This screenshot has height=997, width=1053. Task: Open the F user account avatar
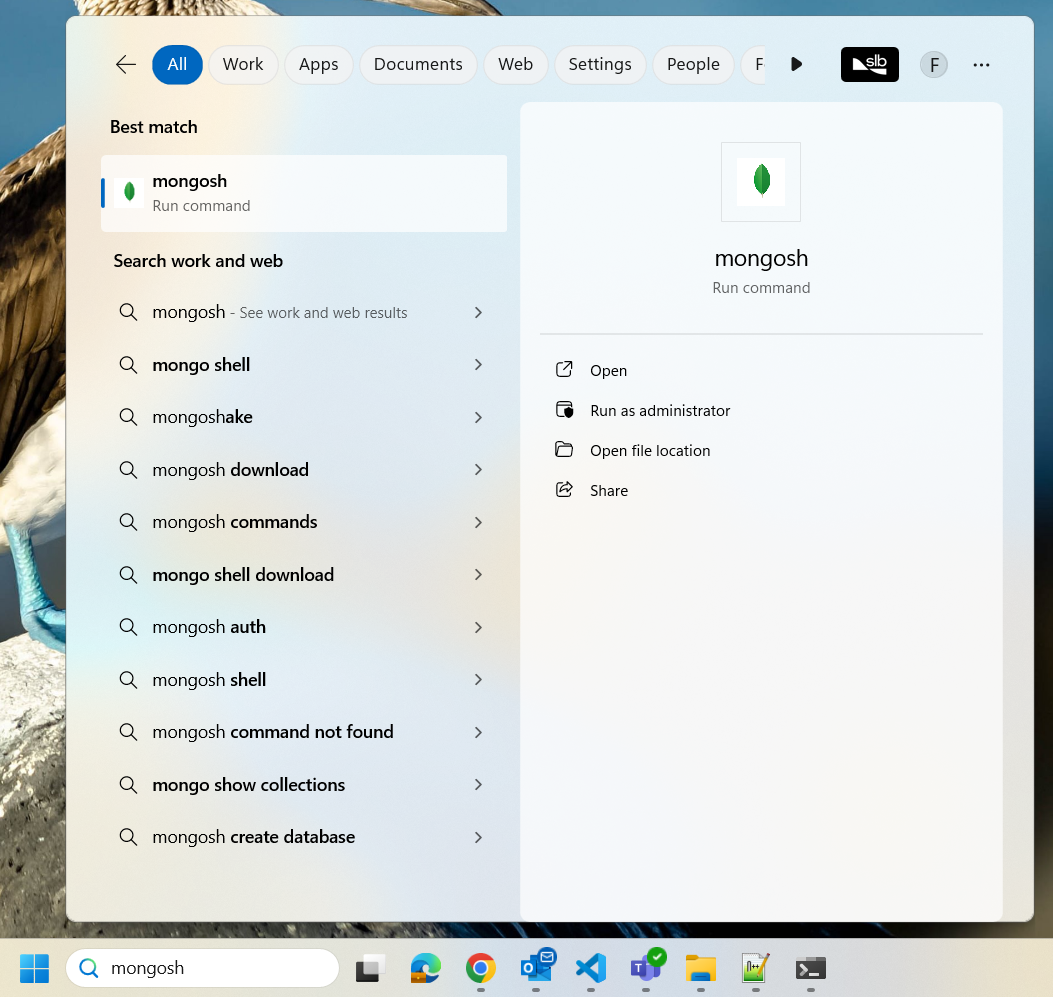933,65
